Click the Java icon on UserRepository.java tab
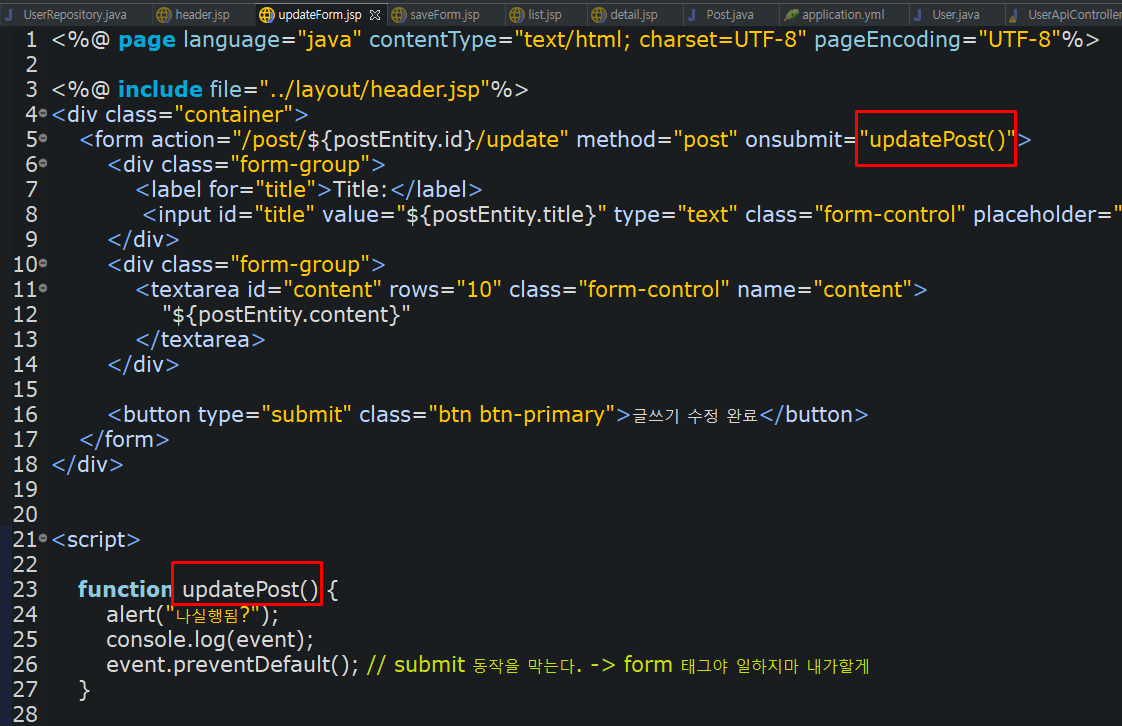The image size is (1122, 726). coord(10,14)
